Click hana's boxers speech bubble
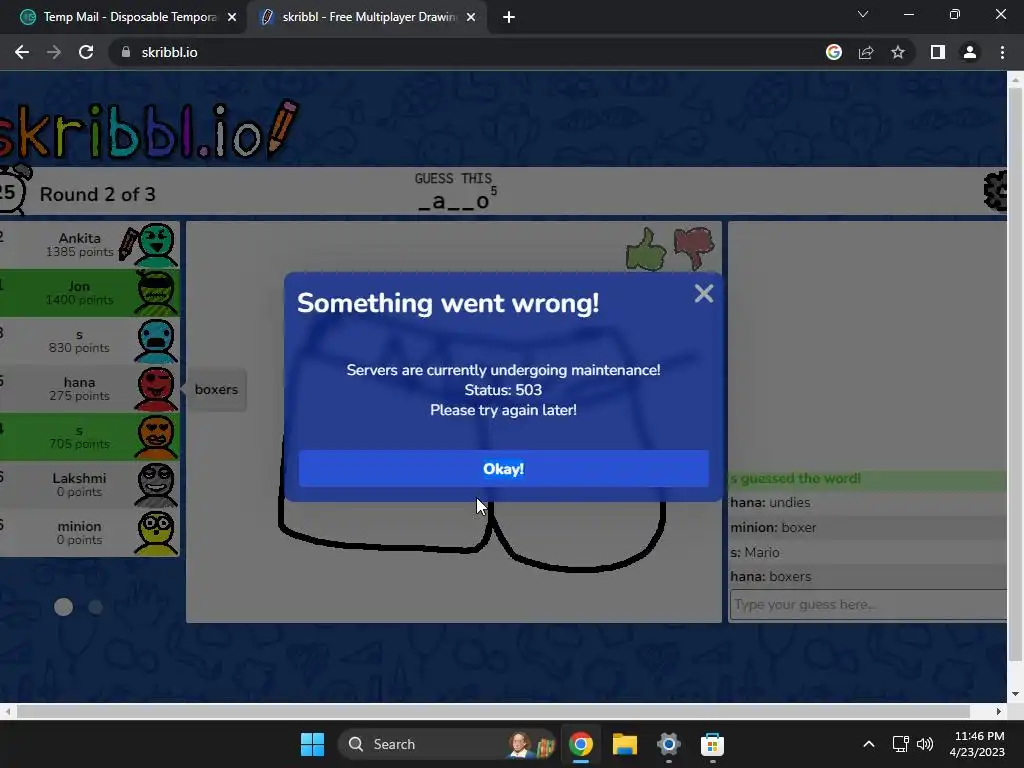The width and height of the screenshot is (1024, 768). pos(216,389)
